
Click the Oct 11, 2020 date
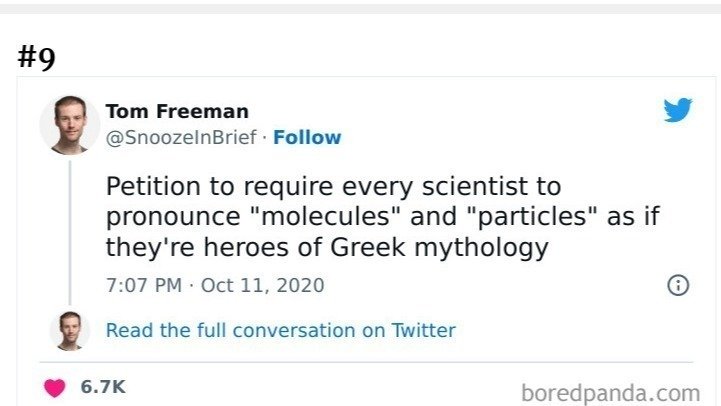point(263,285)
